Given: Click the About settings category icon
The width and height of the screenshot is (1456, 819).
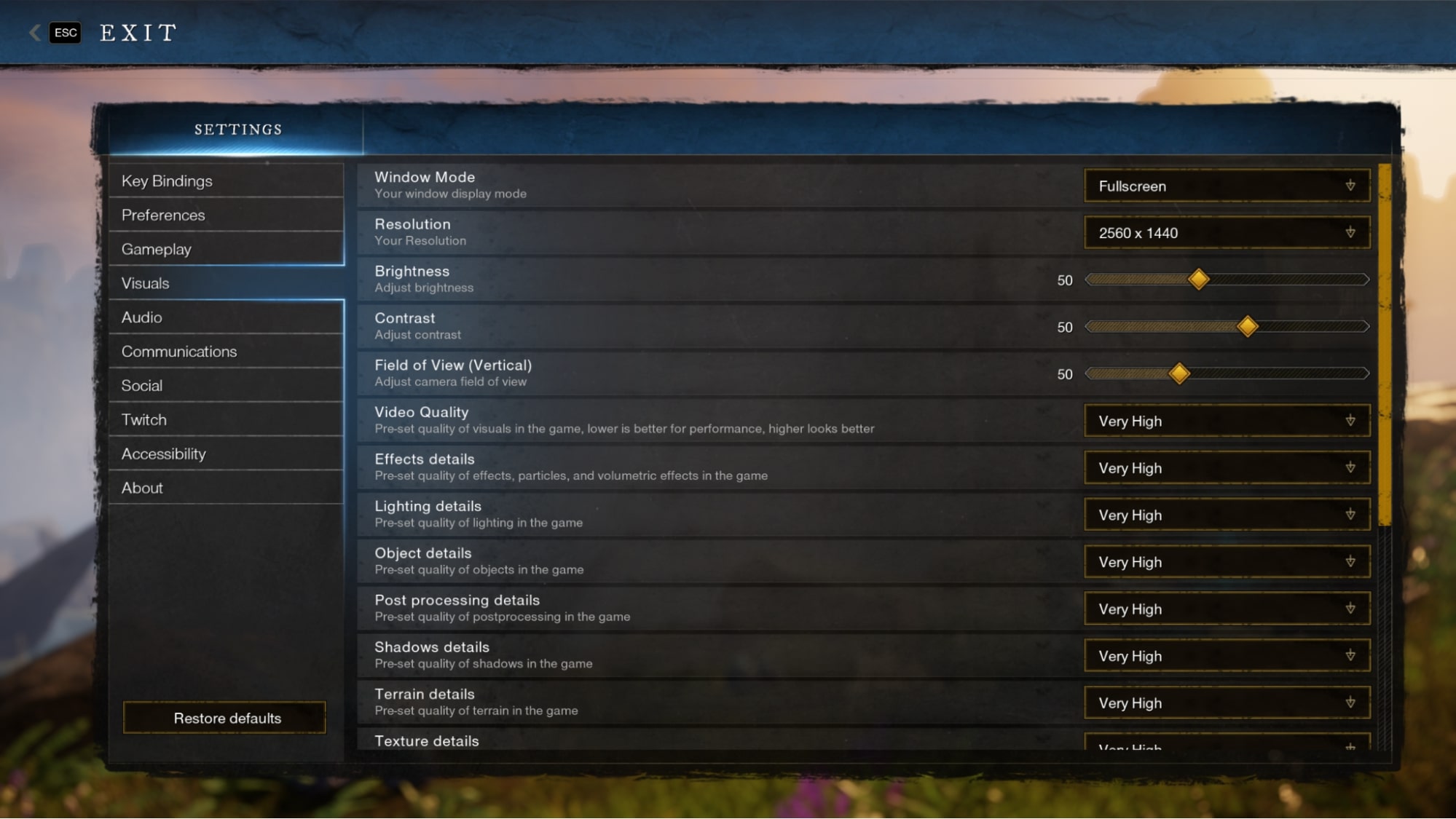Looking at the screenshot, I should [x=142, y=487].
